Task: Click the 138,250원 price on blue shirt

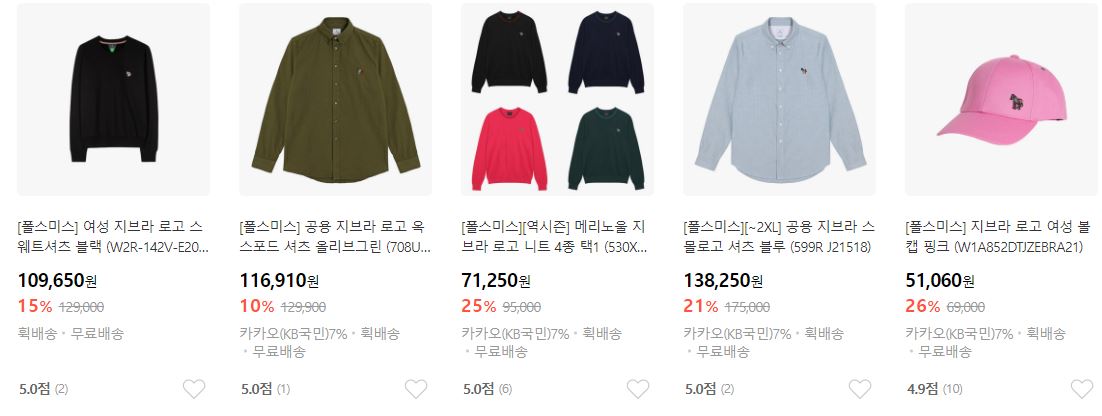Action: click(x=723, y=281)
